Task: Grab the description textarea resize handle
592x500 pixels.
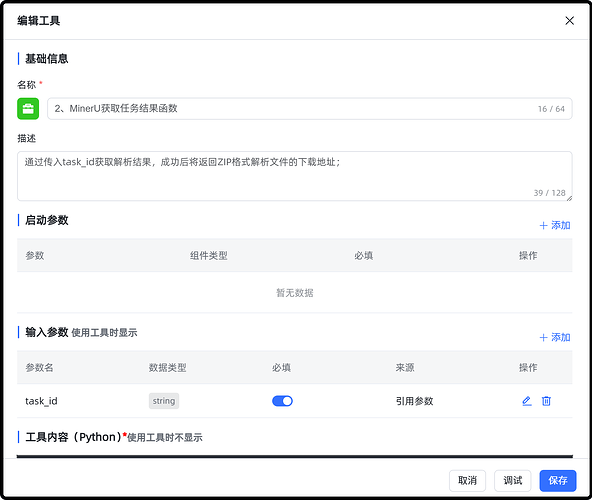Action: 569,198
